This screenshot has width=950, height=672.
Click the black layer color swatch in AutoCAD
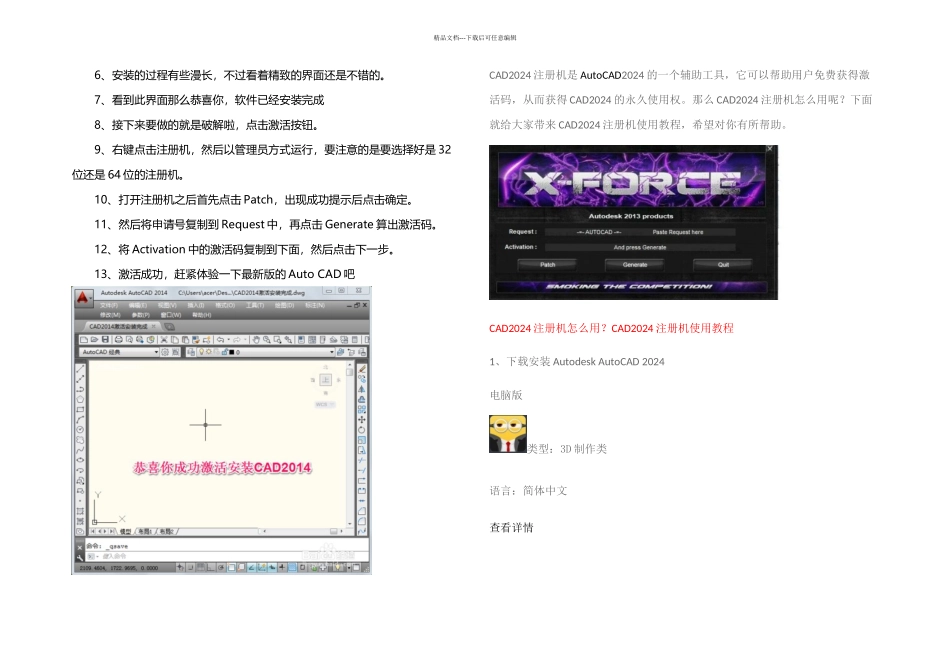click(x=231, y=352)
